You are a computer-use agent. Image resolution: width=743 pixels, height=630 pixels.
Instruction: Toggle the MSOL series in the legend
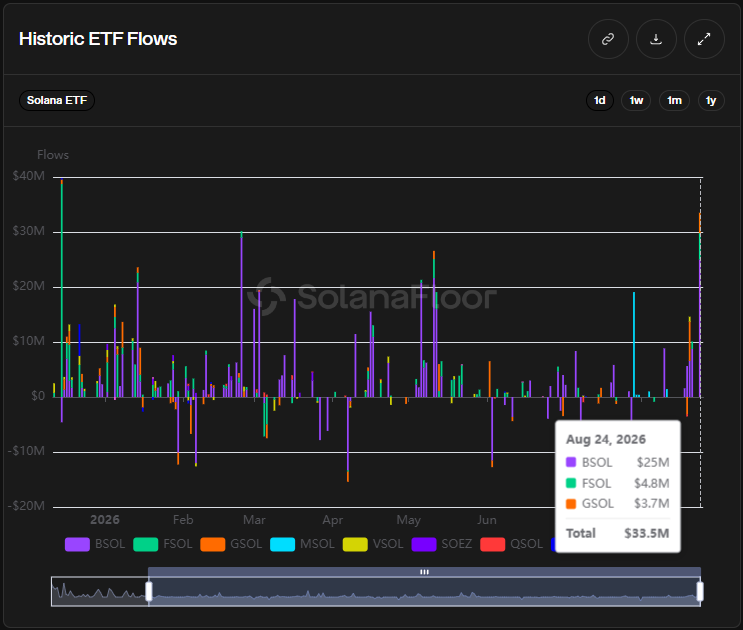point(302,544)
